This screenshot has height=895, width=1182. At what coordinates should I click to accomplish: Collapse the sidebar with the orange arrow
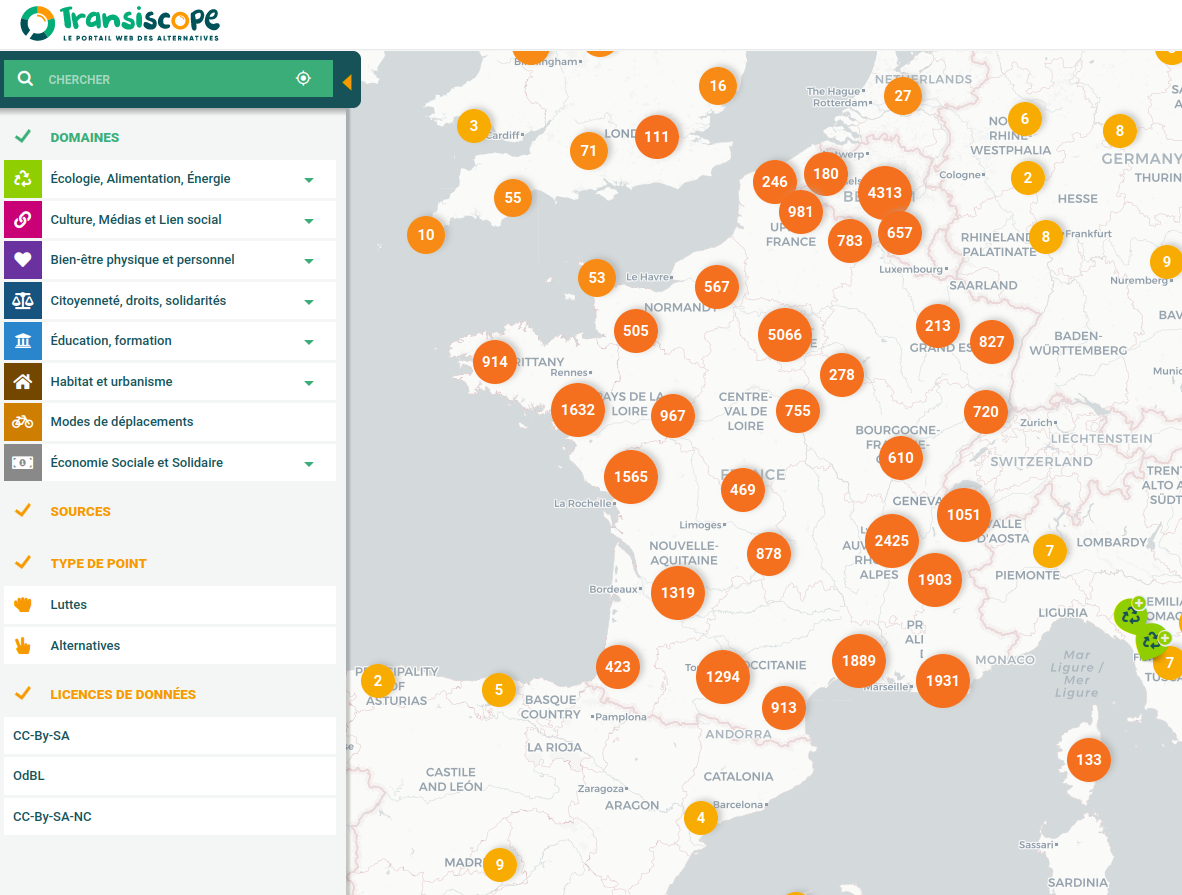pyautogui.click(x=347, y=82)
